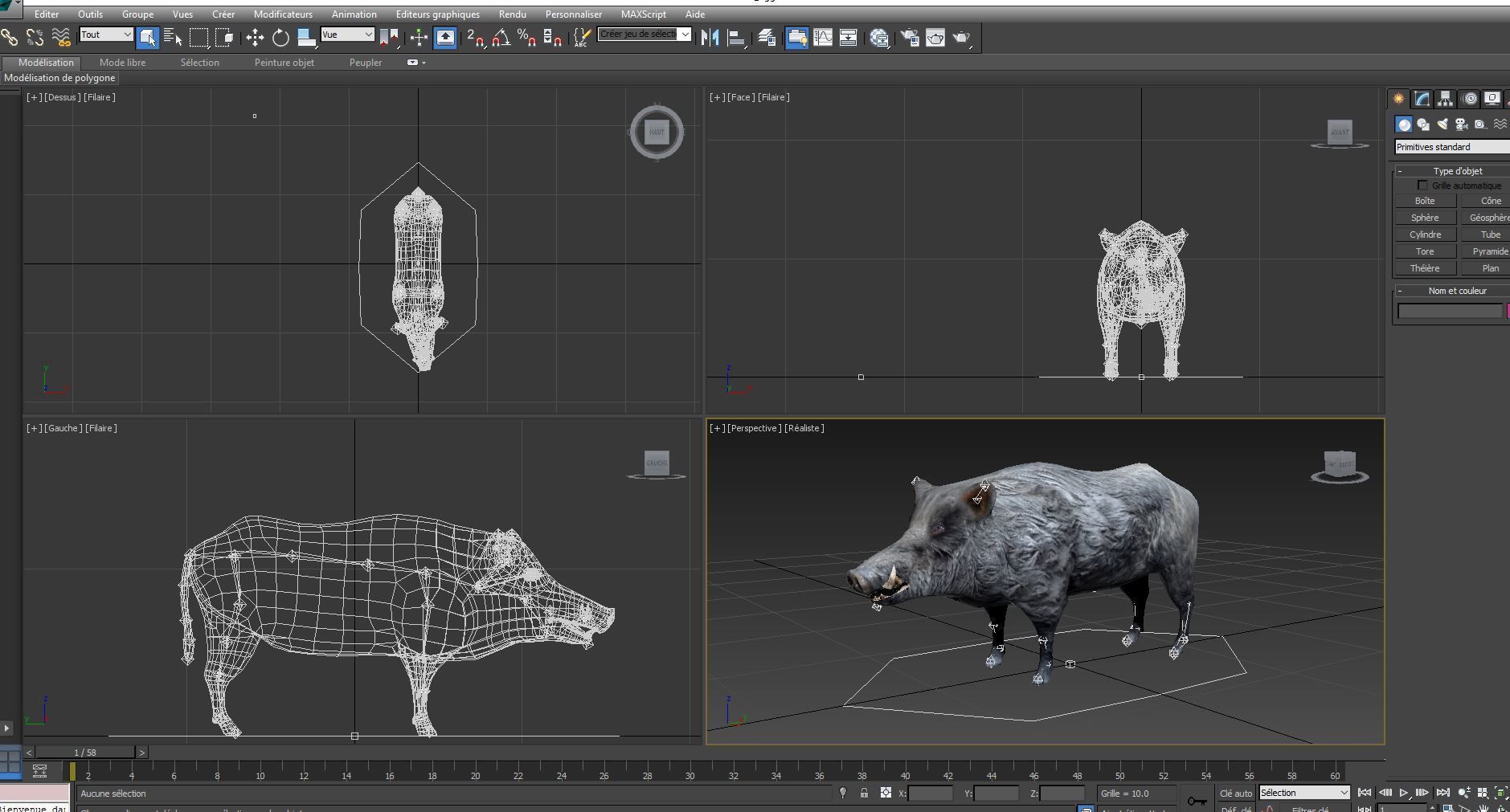Image resolution: width=1510 pixels, height=812 pixels.
Task: Click the Tube primitive button
Action: [x=1487, y=235]
